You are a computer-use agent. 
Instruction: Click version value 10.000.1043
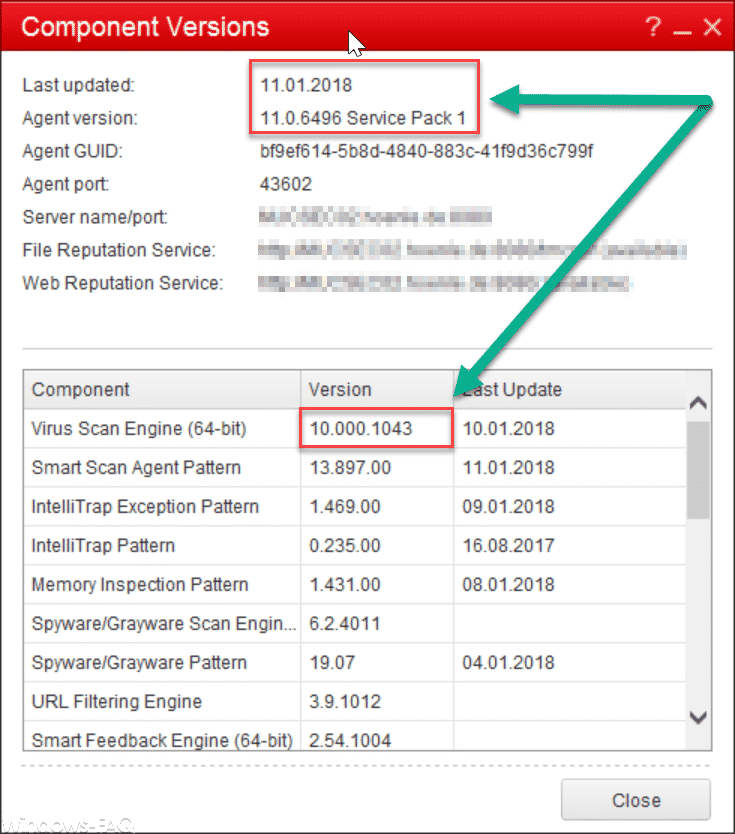pos(361,428)
